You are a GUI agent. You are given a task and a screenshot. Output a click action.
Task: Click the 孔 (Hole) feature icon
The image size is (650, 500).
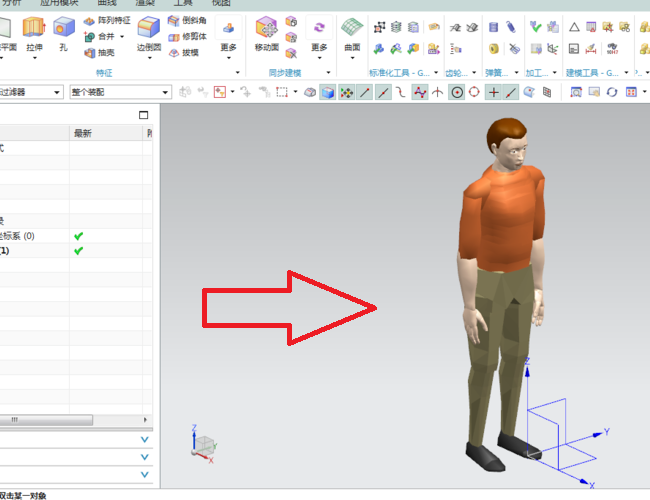tap(63, 35)
